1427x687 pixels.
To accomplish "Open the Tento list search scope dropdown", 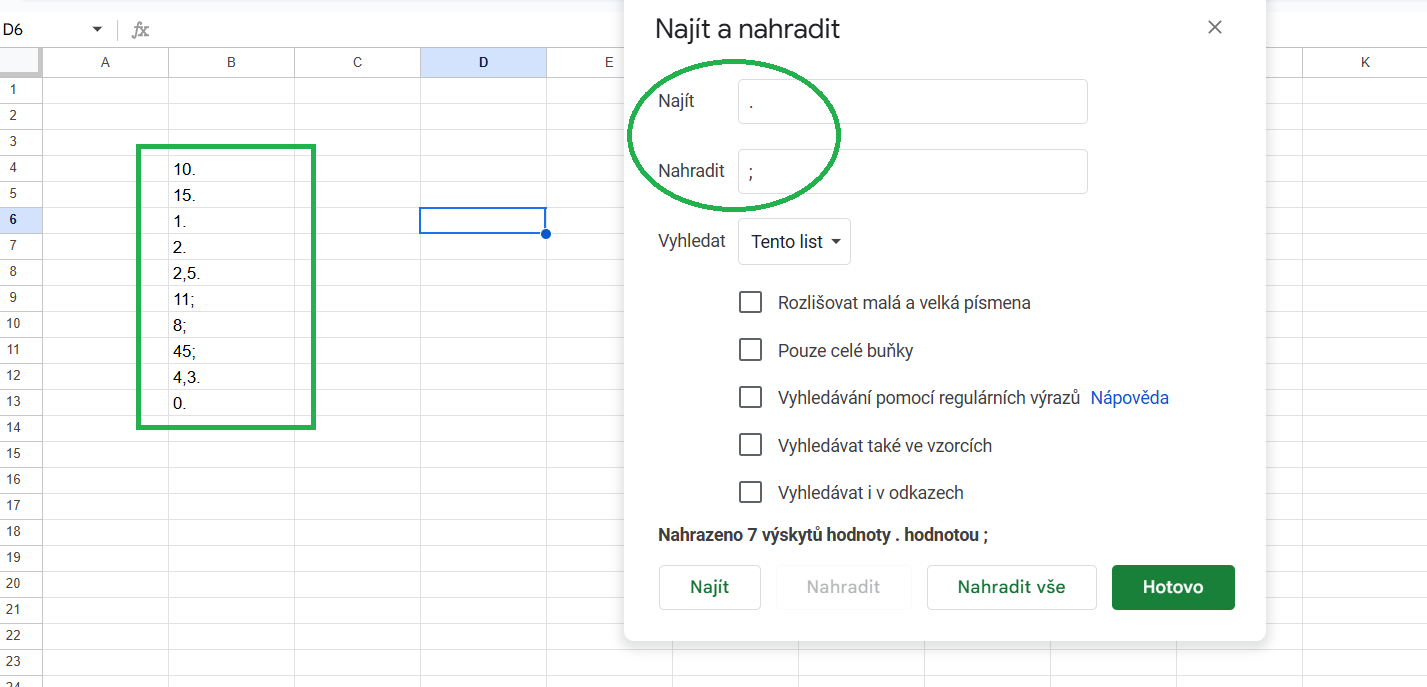I will click(x=794, y=242).
